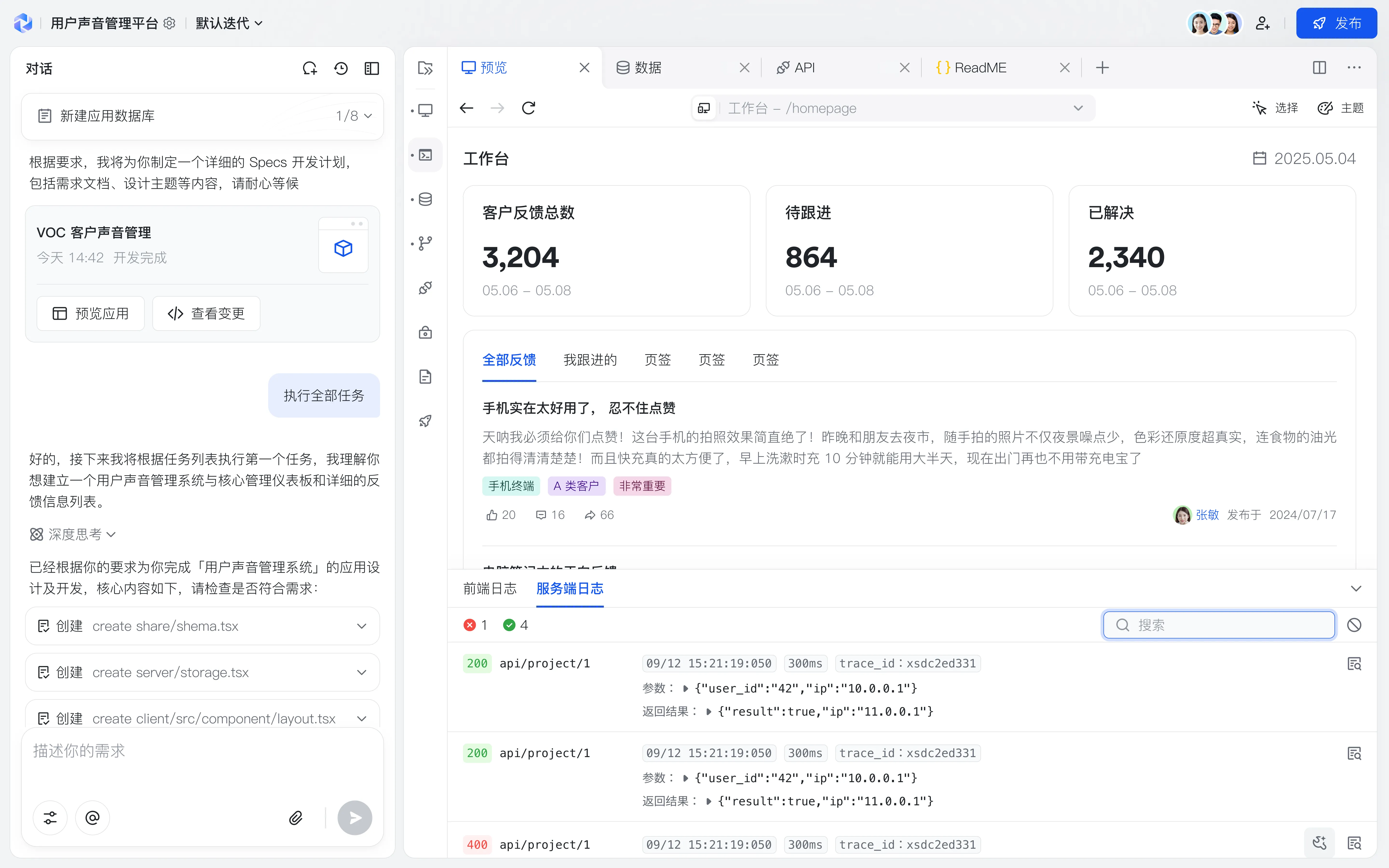Open the lock/secrets icon in sidebar
Viewport: 1389px width, 868px height.
click(425, 332)
